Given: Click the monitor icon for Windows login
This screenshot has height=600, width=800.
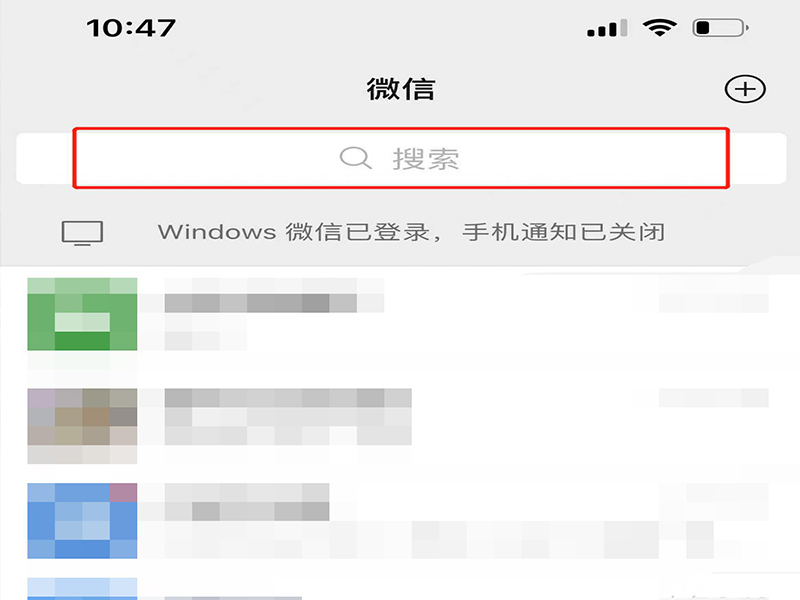Looking at the screenshot, I should point(82,233).
